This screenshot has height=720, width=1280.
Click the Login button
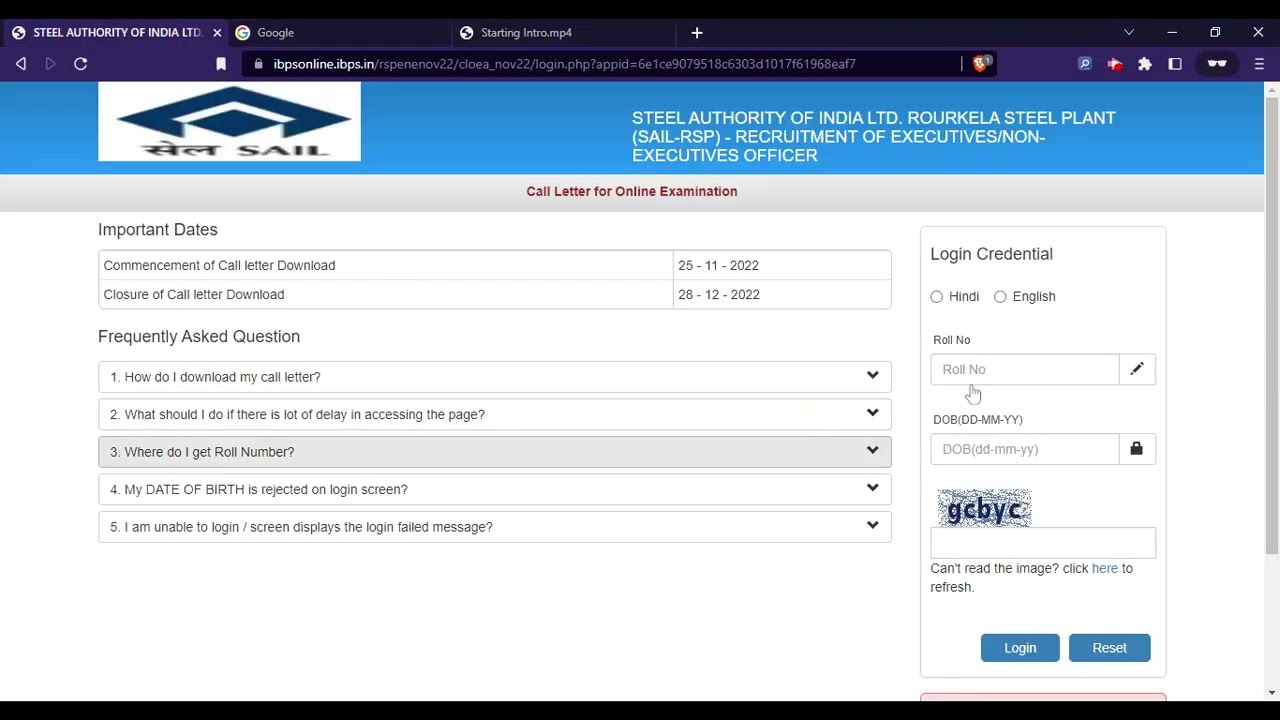(x=1020, y=648)
